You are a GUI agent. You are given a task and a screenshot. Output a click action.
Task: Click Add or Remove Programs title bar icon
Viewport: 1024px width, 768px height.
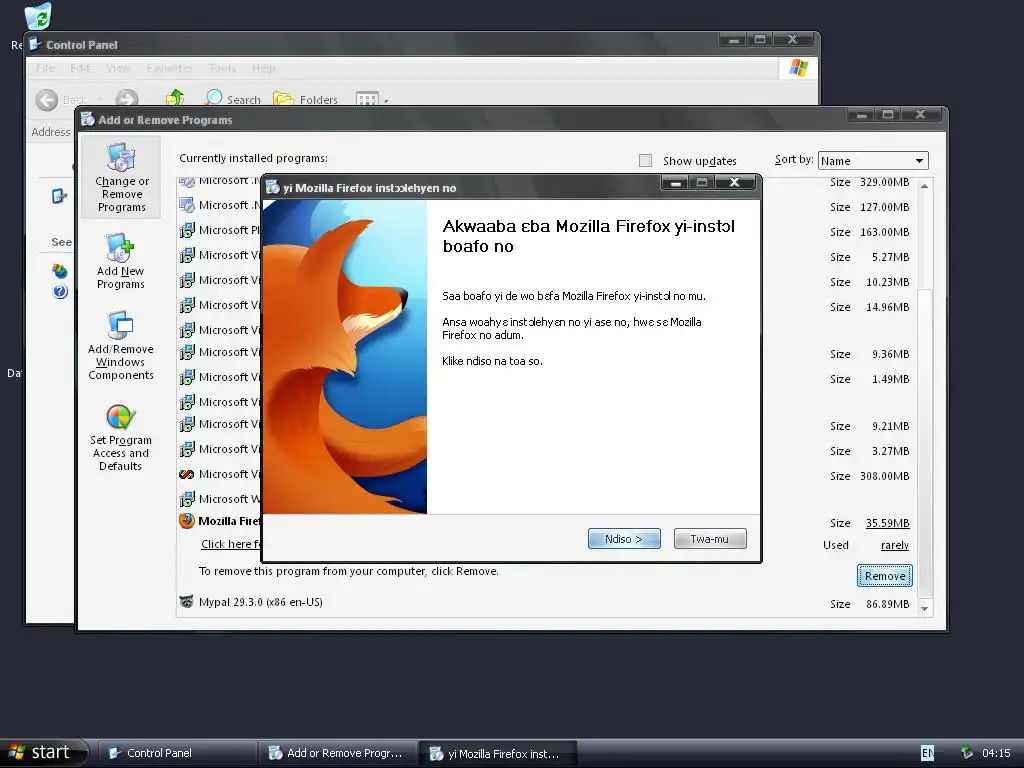[88, 120]
